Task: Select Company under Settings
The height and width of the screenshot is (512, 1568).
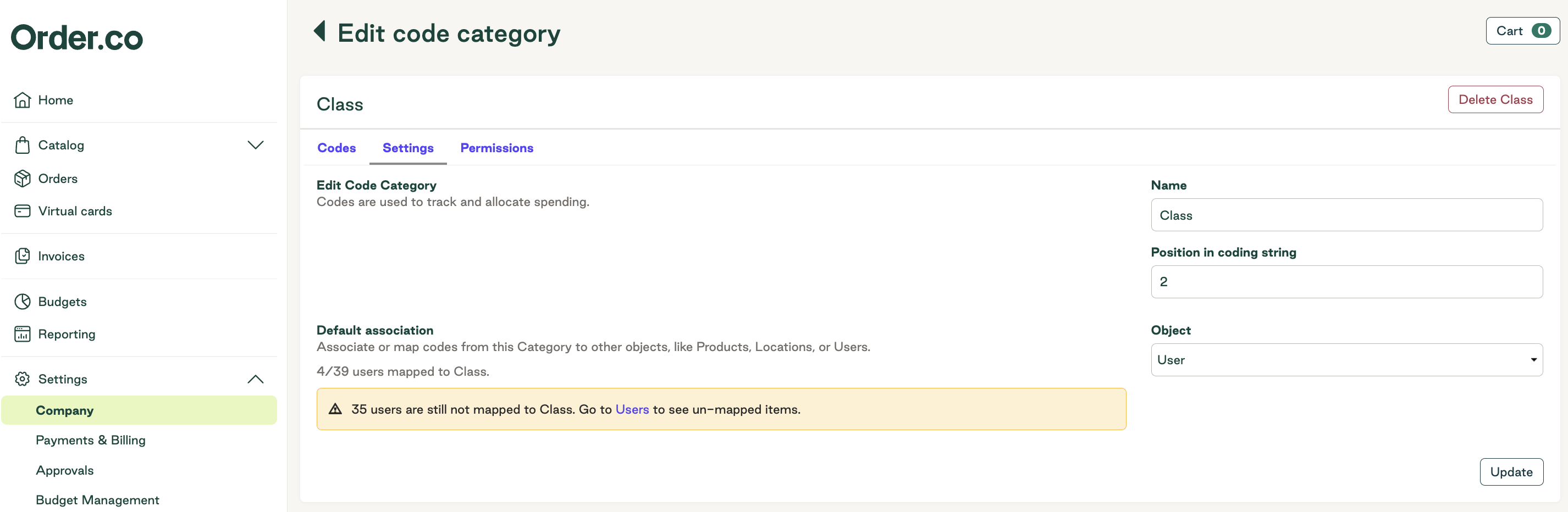Action: pyautogui.click(x=140, y=410)
